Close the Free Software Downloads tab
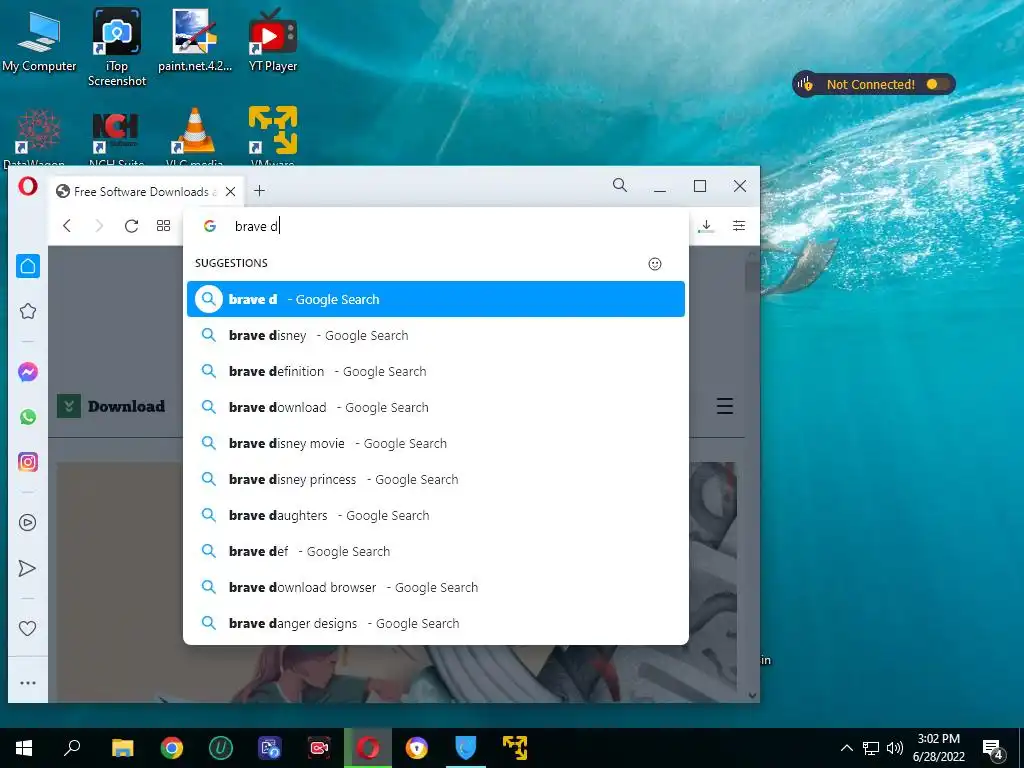 [x=231, y=191]
